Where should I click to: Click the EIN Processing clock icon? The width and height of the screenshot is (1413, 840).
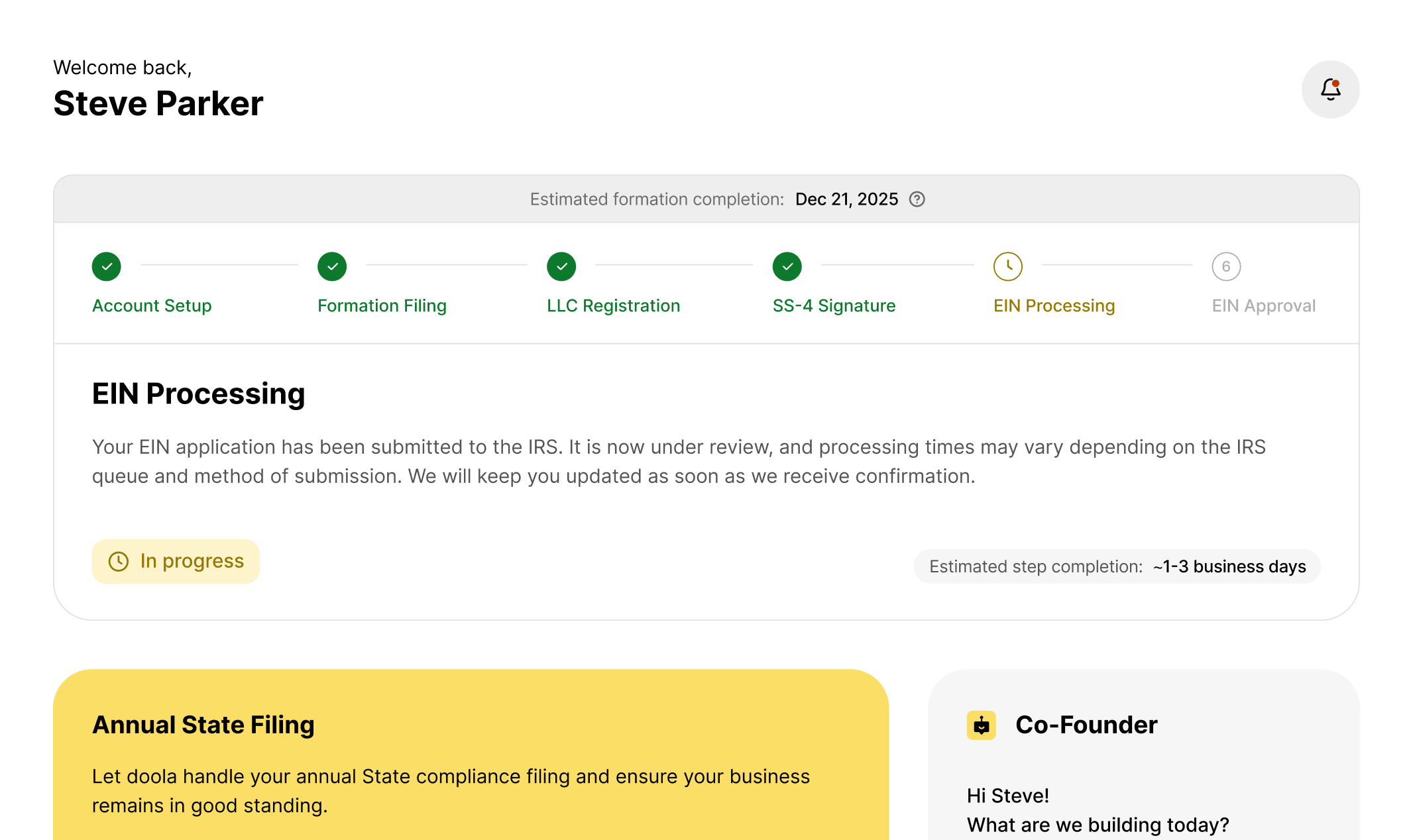[1007, 266]
